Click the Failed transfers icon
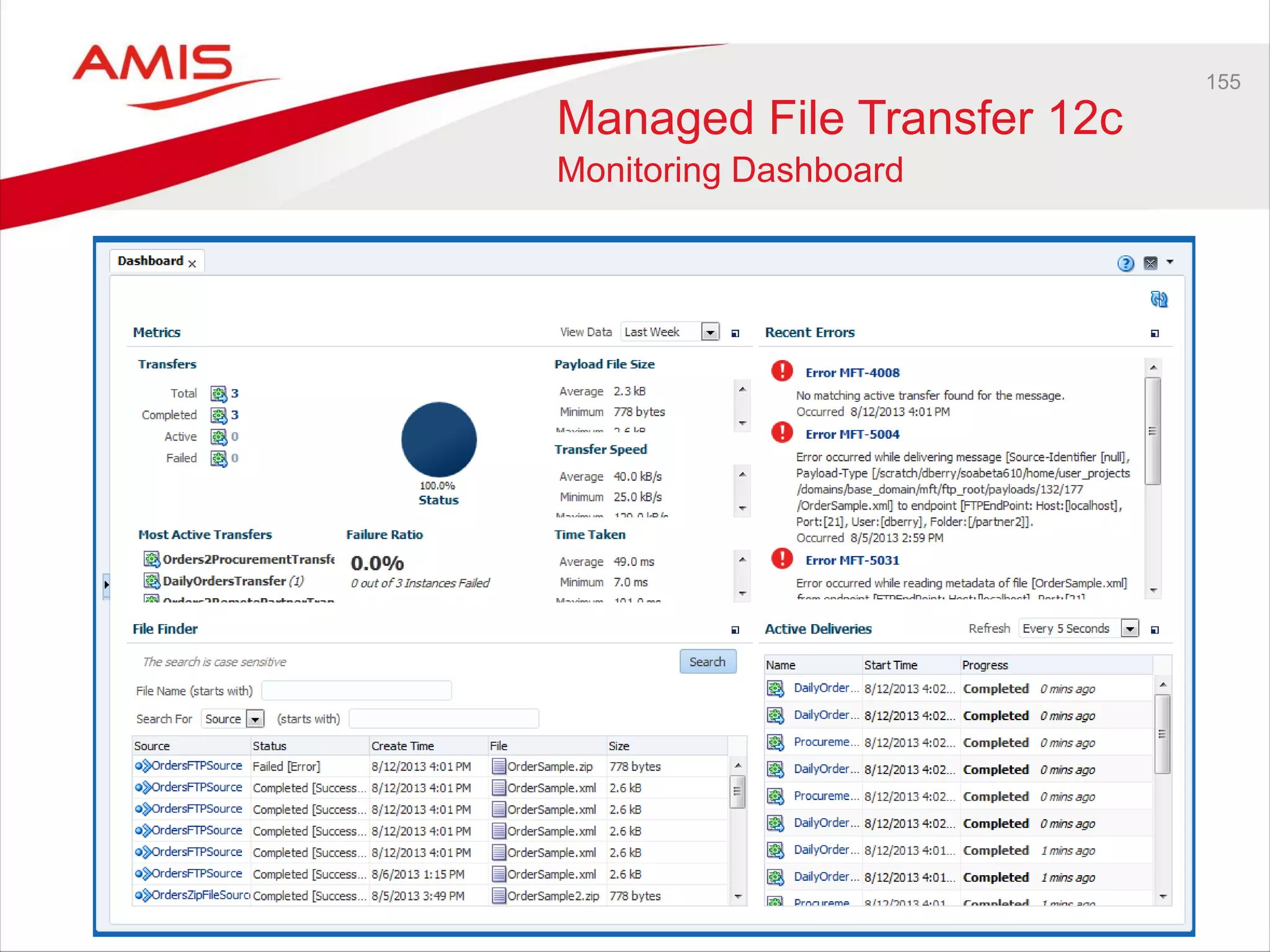 coord(218,459)
